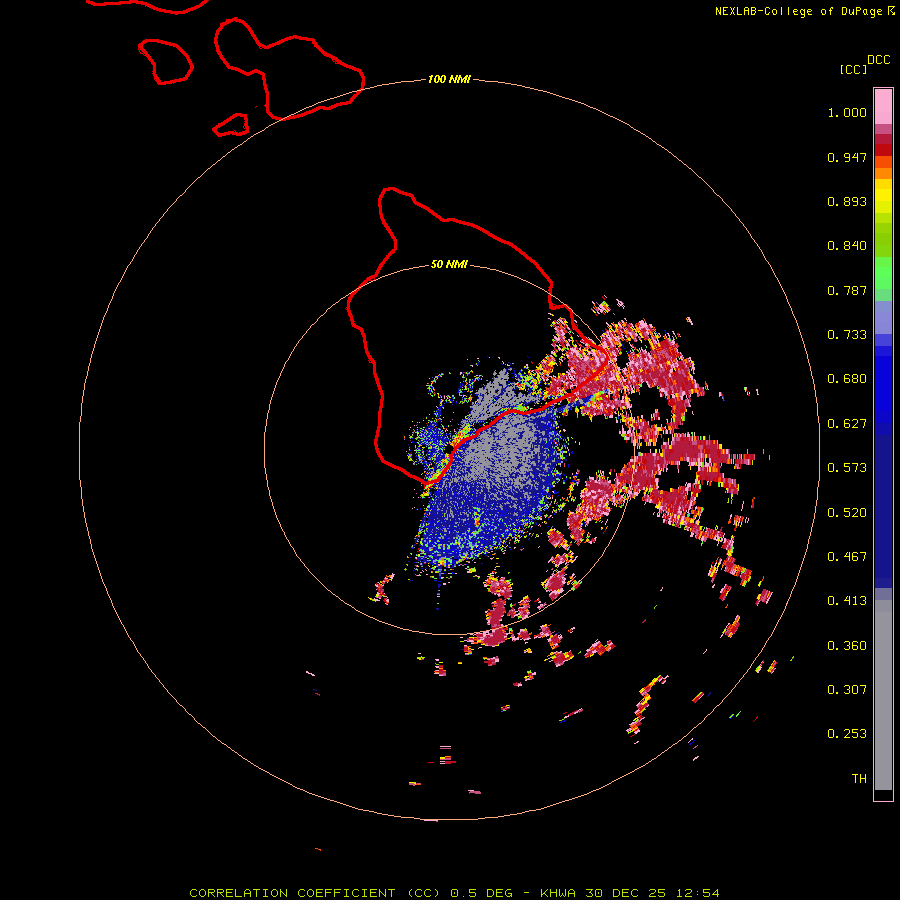Click the [CC] units label
Image resolution: width=900 pixels, height=900 pixels.
(853, 69)
